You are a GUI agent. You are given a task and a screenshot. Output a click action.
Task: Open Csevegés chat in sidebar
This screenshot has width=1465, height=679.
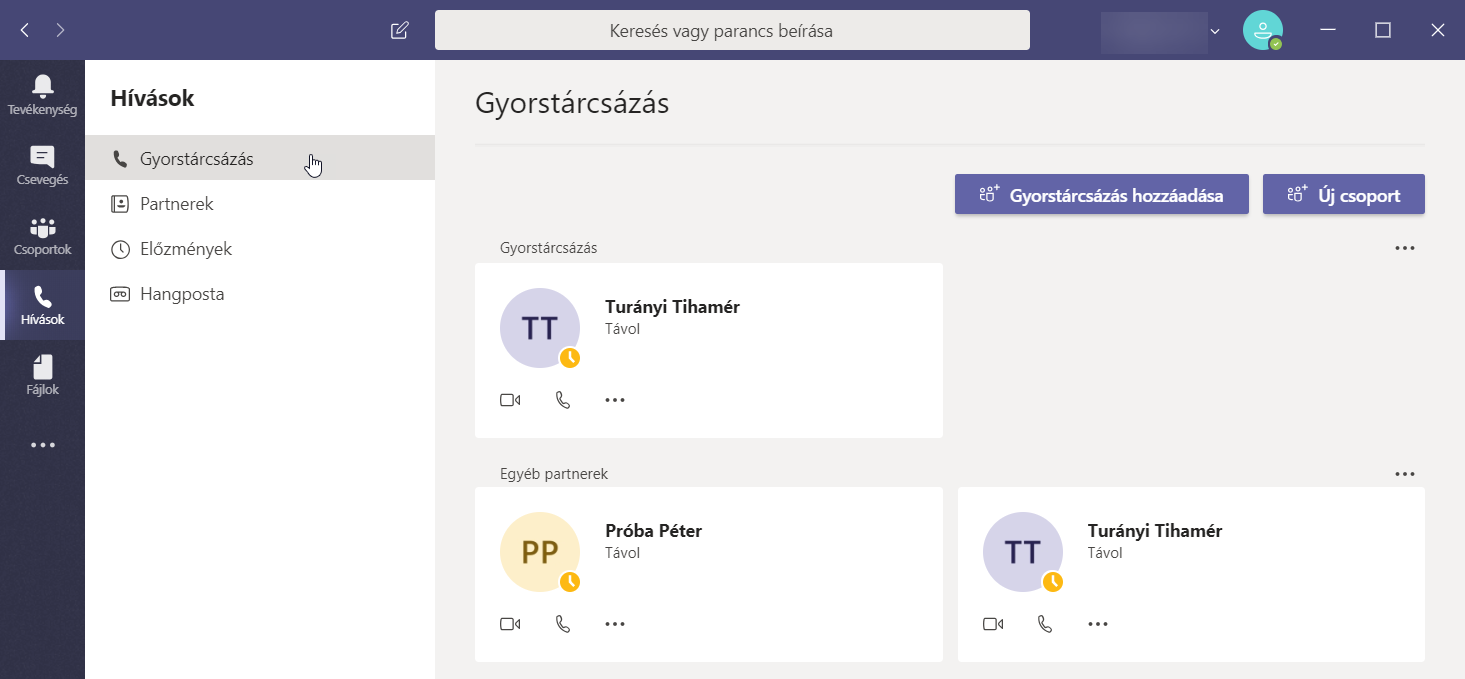[x=42, y=165]
